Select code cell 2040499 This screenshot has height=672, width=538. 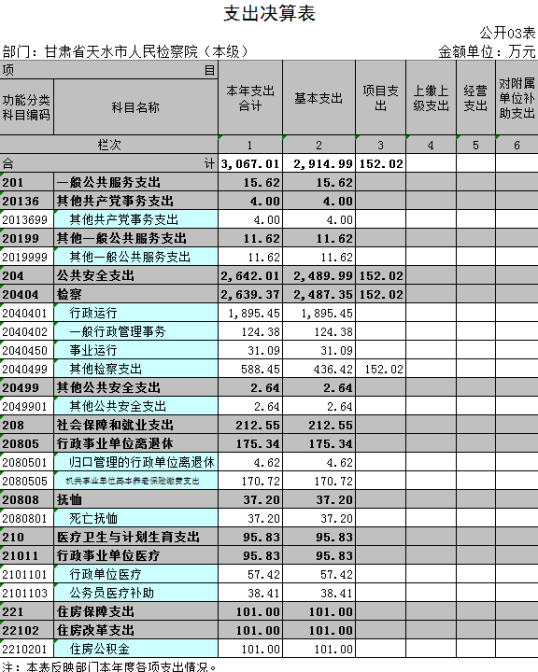pyautogui.click(x=27, y=369)
